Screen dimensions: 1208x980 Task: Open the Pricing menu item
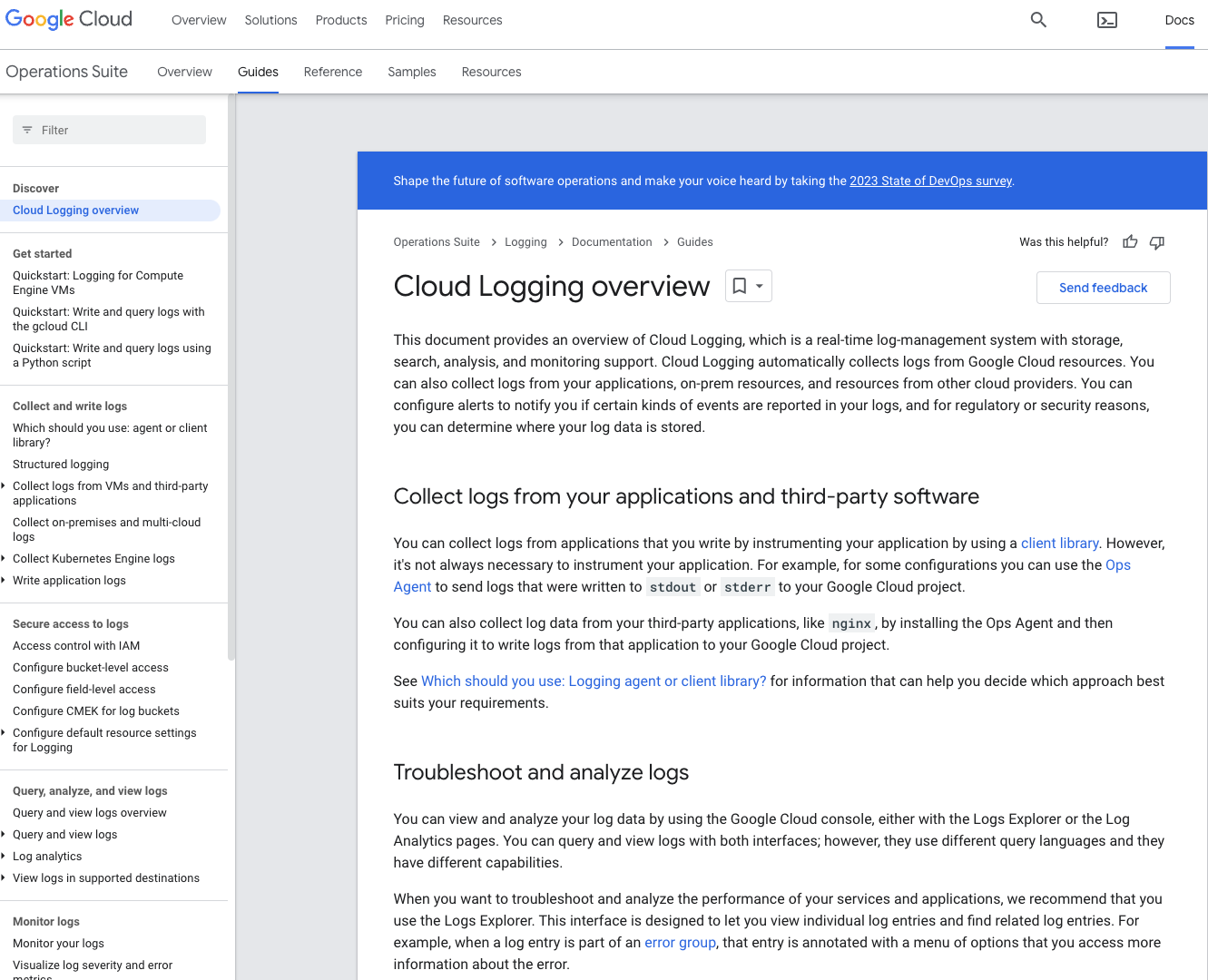pyautogui.click(x=405, y=20)
